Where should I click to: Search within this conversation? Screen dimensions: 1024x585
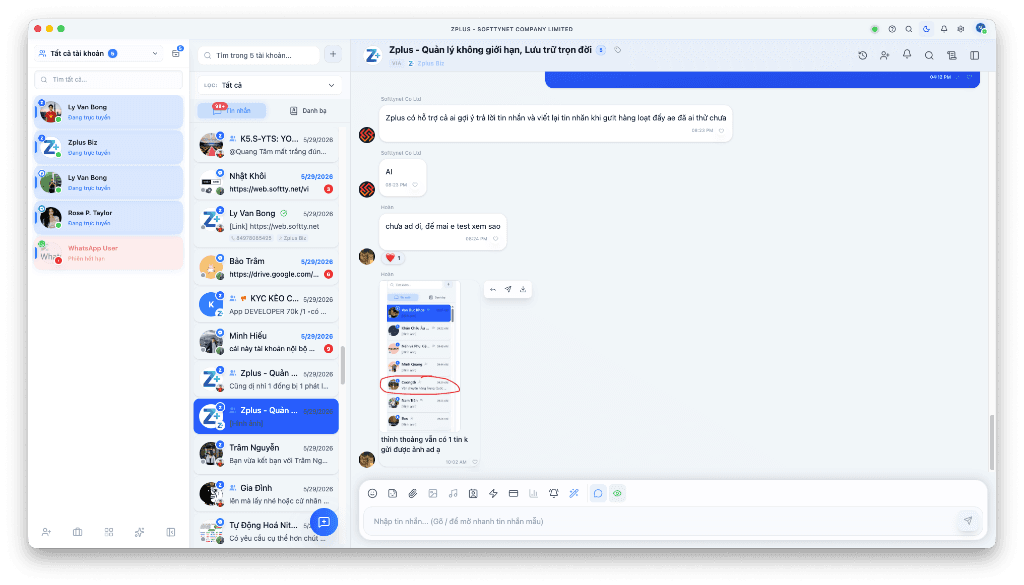click(x=929, y=55)
